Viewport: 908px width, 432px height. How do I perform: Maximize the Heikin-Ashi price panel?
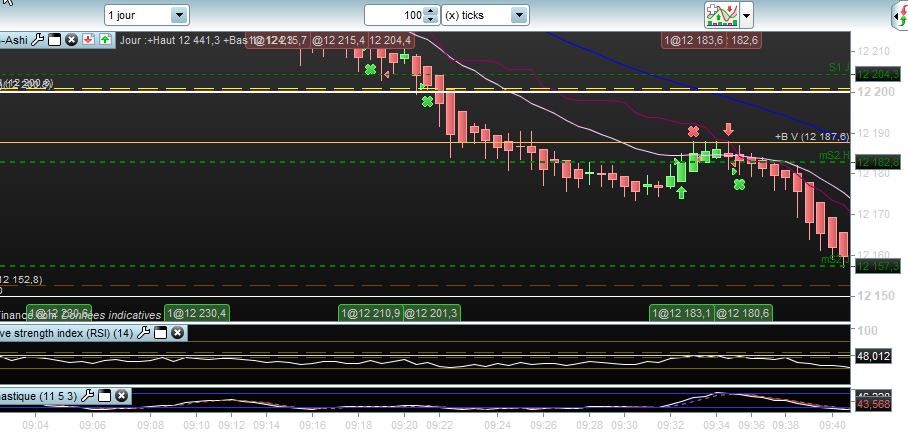(54, 39)
